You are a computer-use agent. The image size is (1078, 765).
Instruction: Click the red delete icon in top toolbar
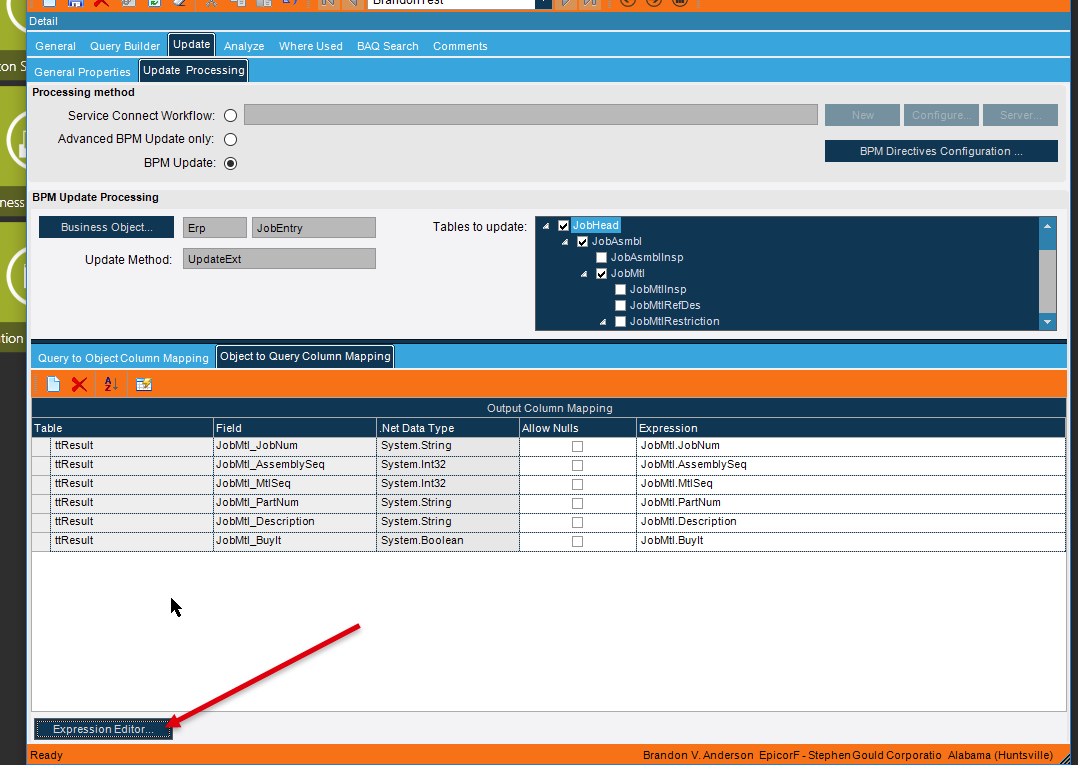pos(101,3)
